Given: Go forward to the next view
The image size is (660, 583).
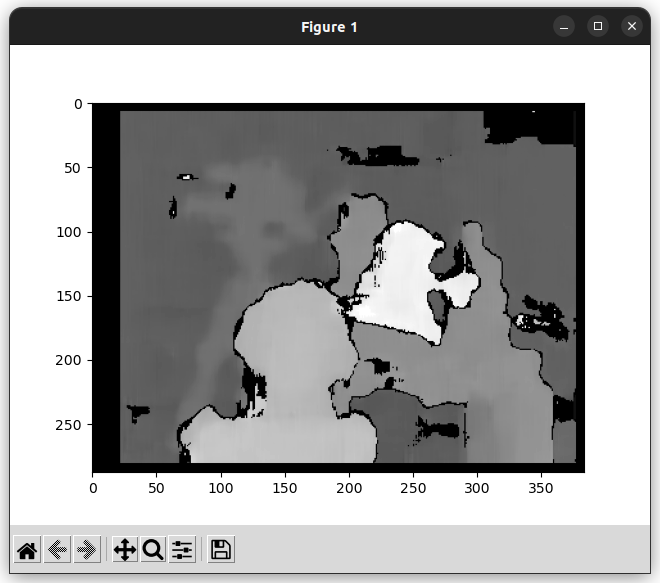Looking at the screenshot, I should [87, 549].
